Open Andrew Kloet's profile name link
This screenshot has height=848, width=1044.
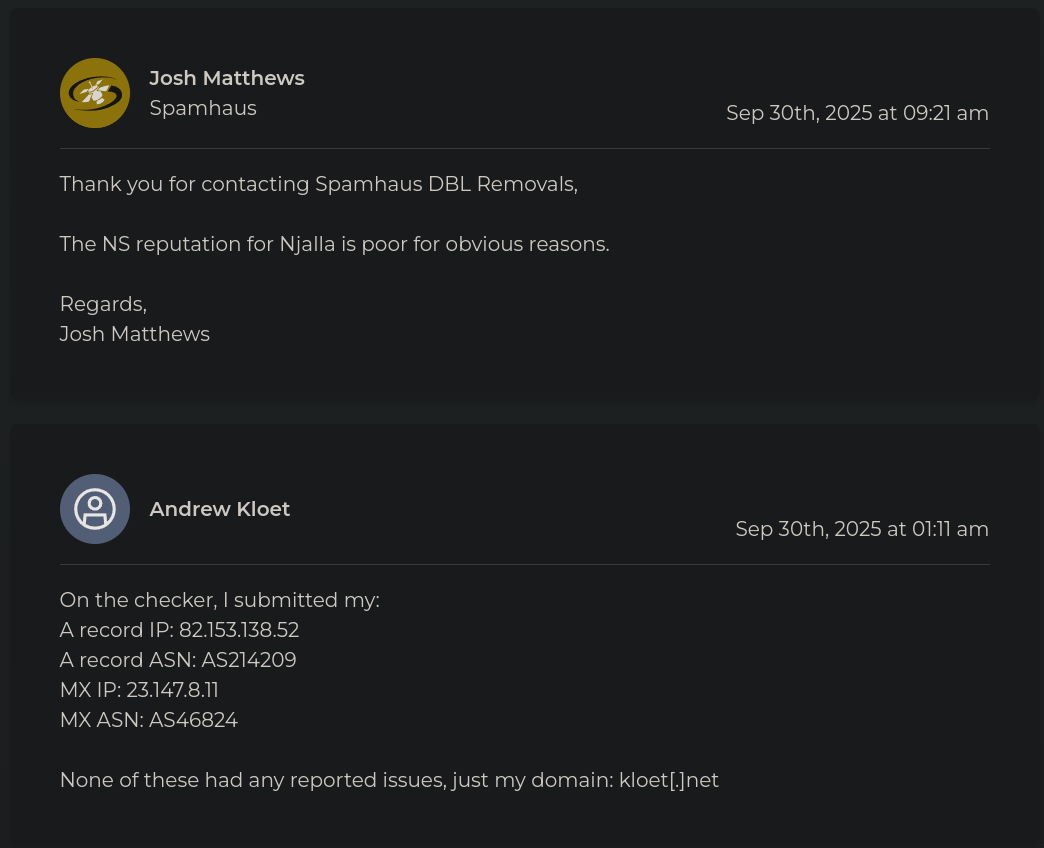[219, 509]
